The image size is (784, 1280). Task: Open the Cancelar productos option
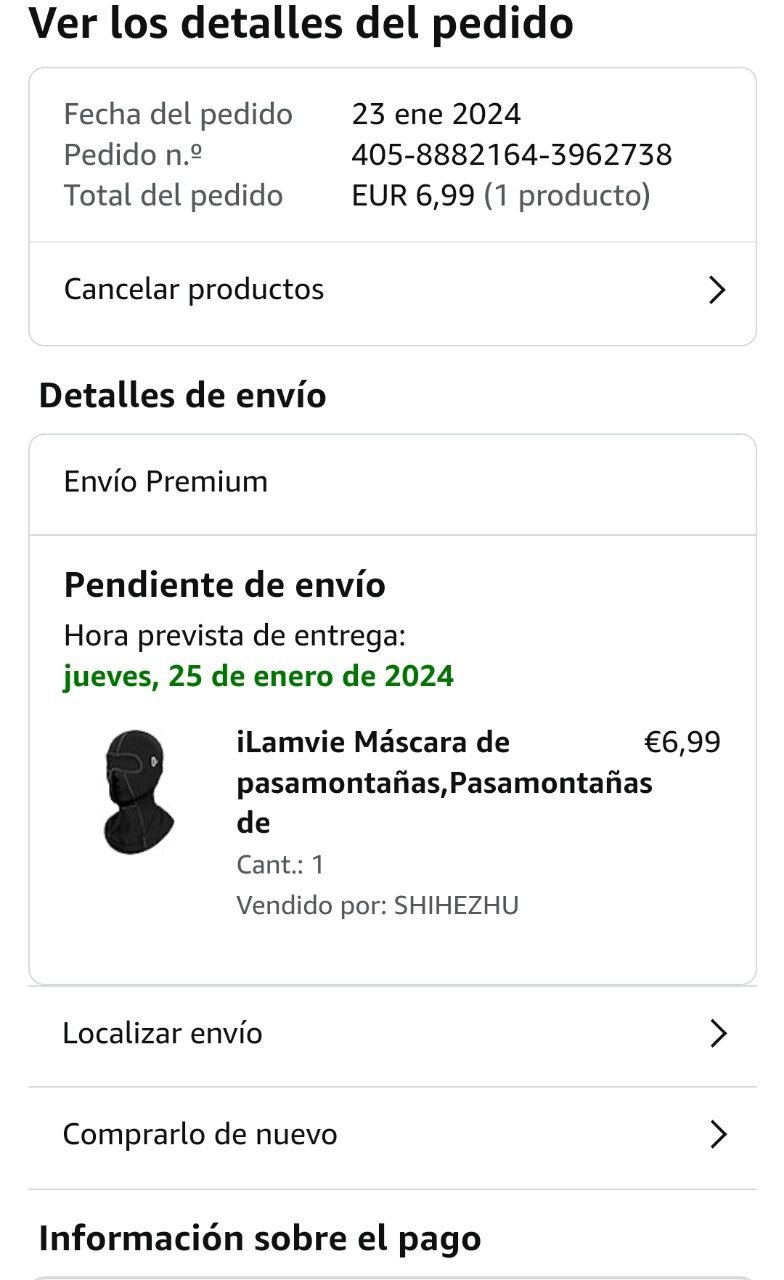[x=194, y=290]
